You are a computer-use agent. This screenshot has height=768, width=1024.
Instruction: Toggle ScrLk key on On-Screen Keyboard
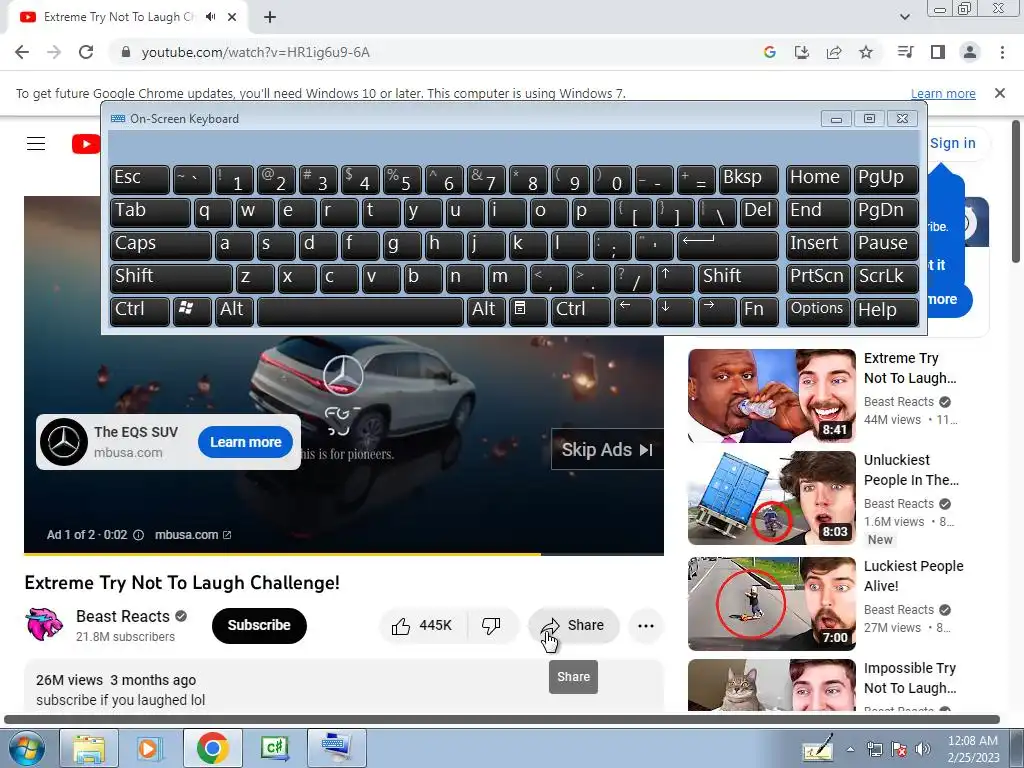(886, 278)
